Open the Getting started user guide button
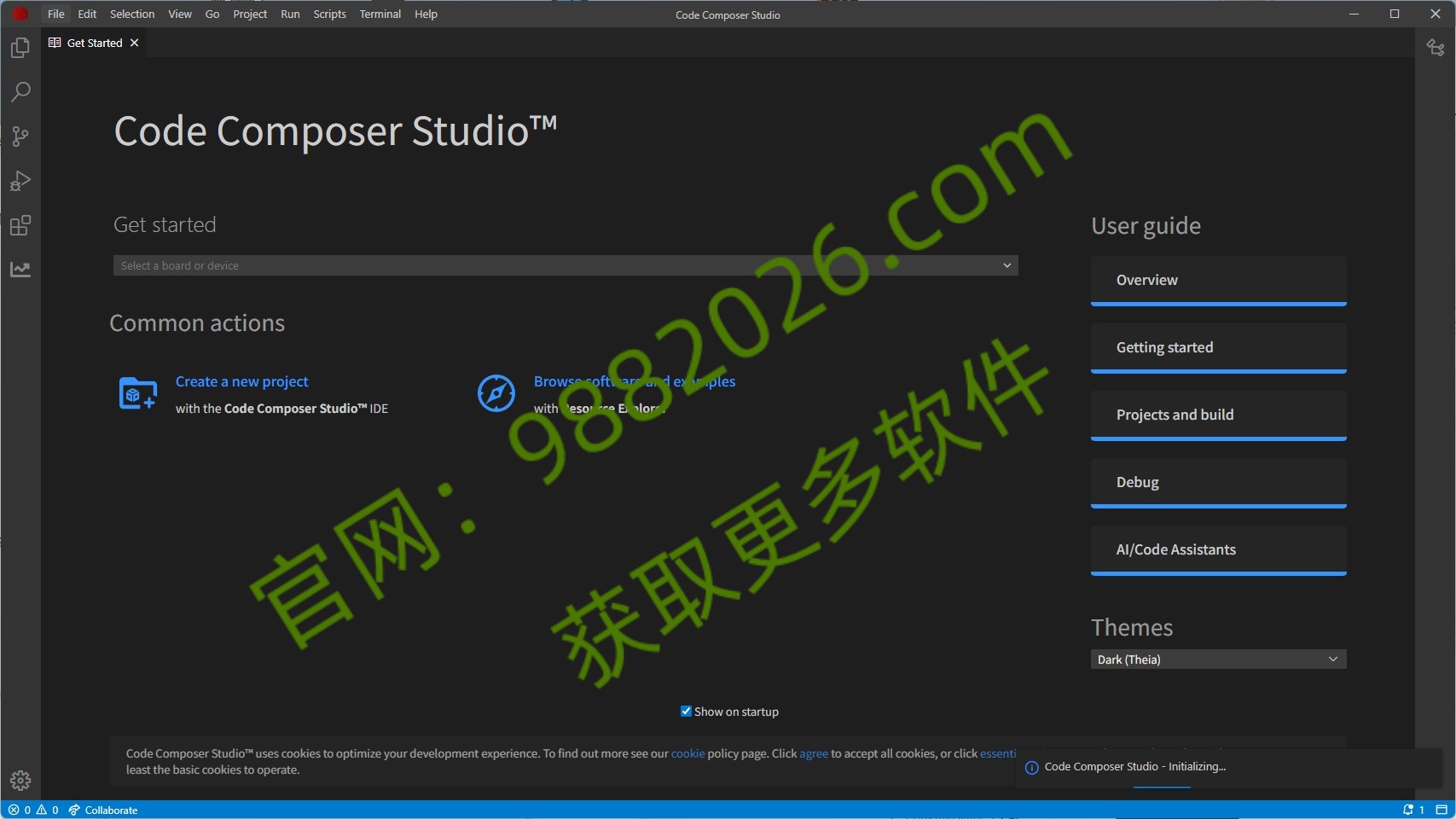This screenshot has height=819, width=1456. click(1218, 348)
